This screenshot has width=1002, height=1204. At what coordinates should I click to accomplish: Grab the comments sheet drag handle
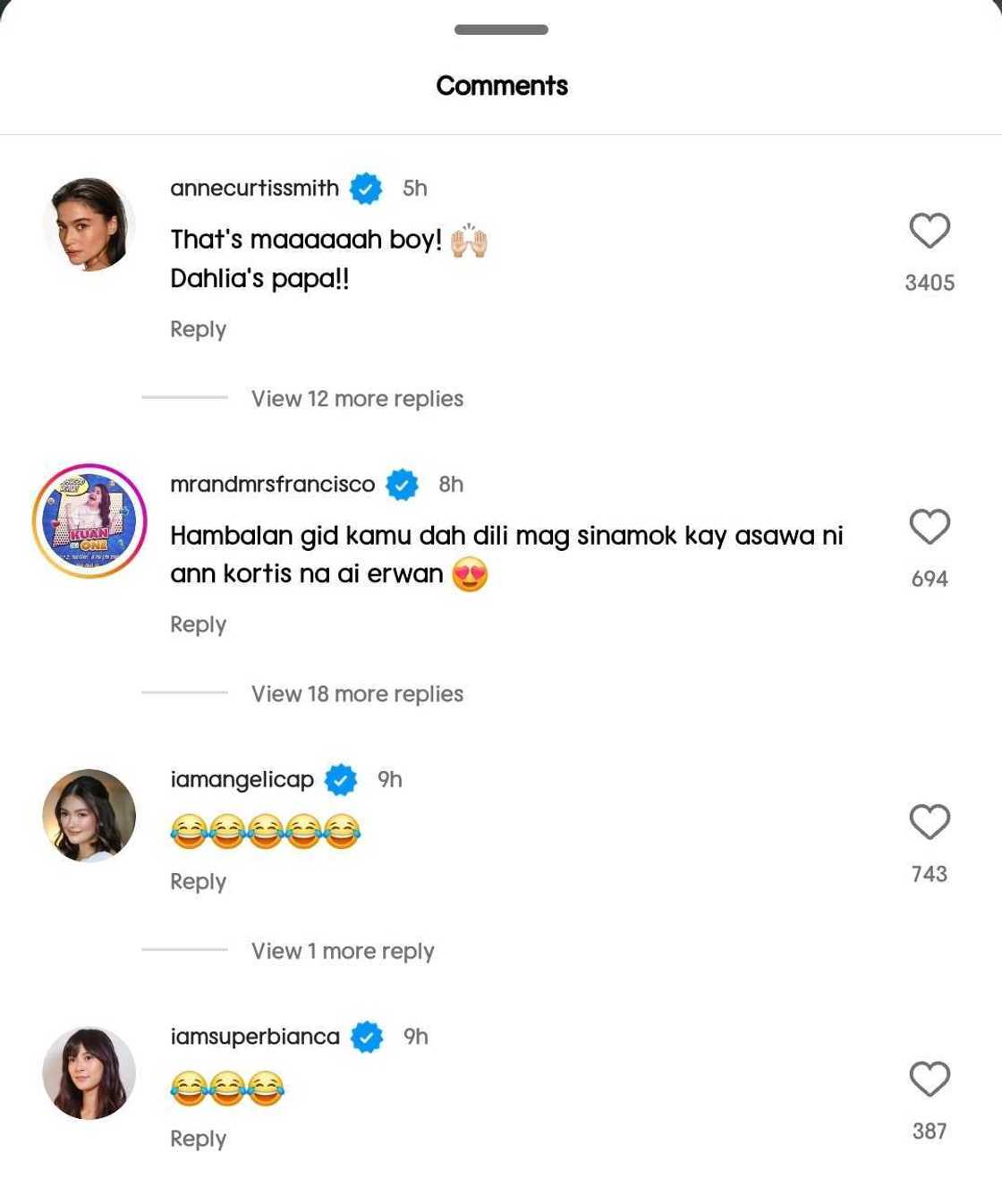click(501, 30)
